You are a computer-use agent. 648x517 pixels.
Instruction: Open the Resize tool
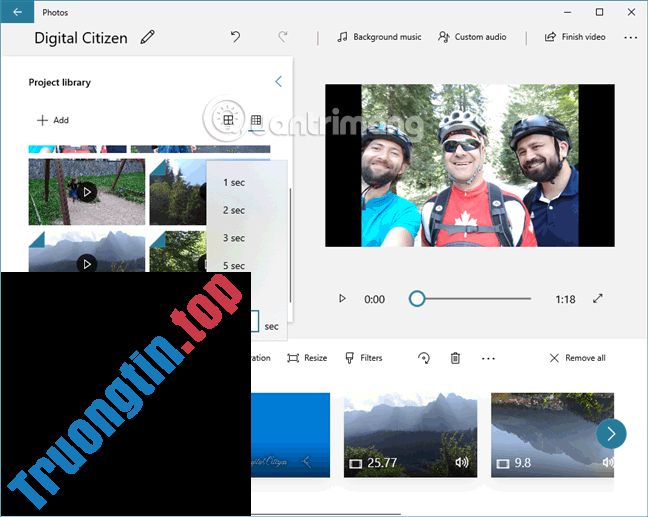click(307, 358)
